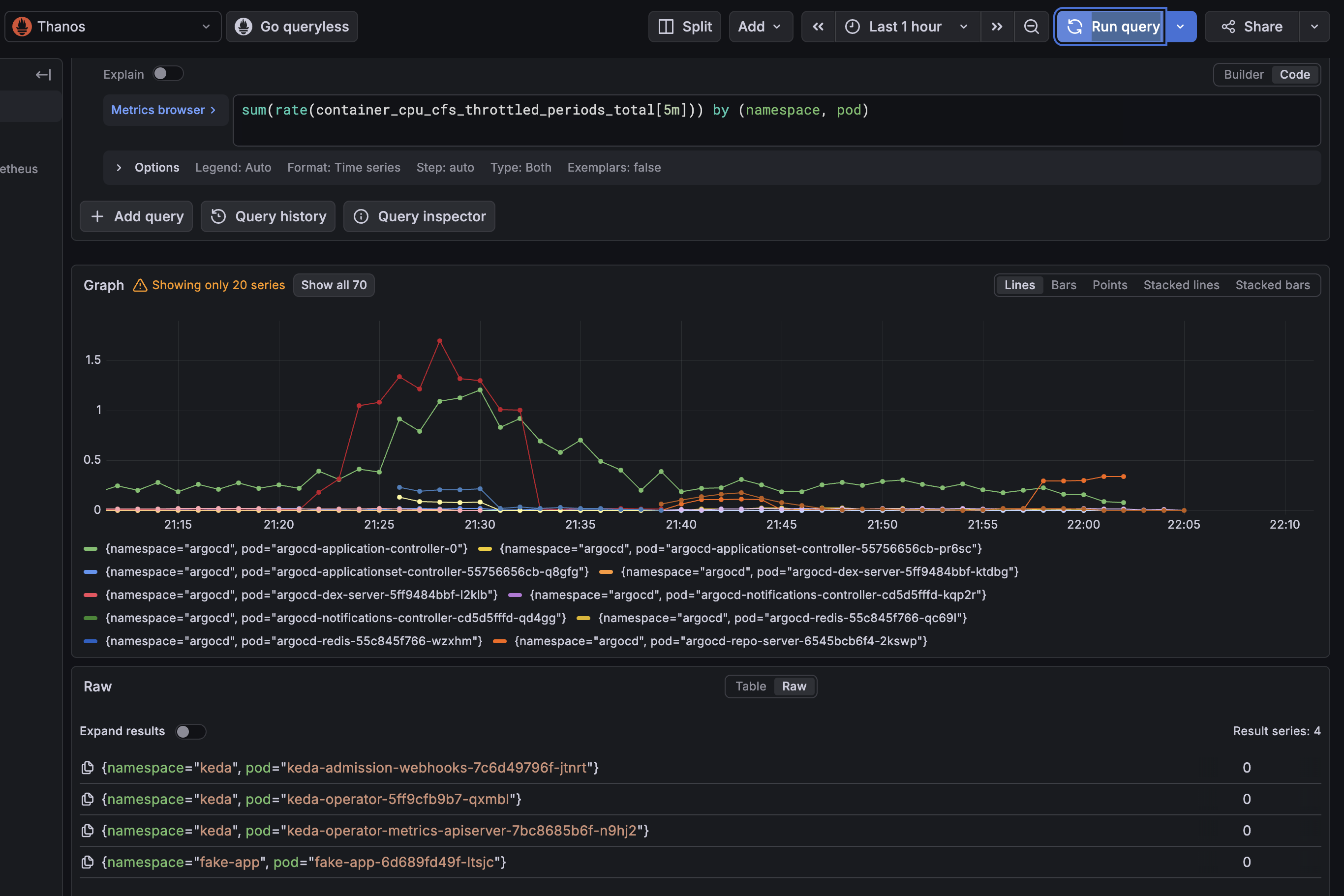This screenshot has width=1344, height=896.
Task: Shift time range forward with double-right arrows
Action: pyautogui.click(x=996, y=27)
